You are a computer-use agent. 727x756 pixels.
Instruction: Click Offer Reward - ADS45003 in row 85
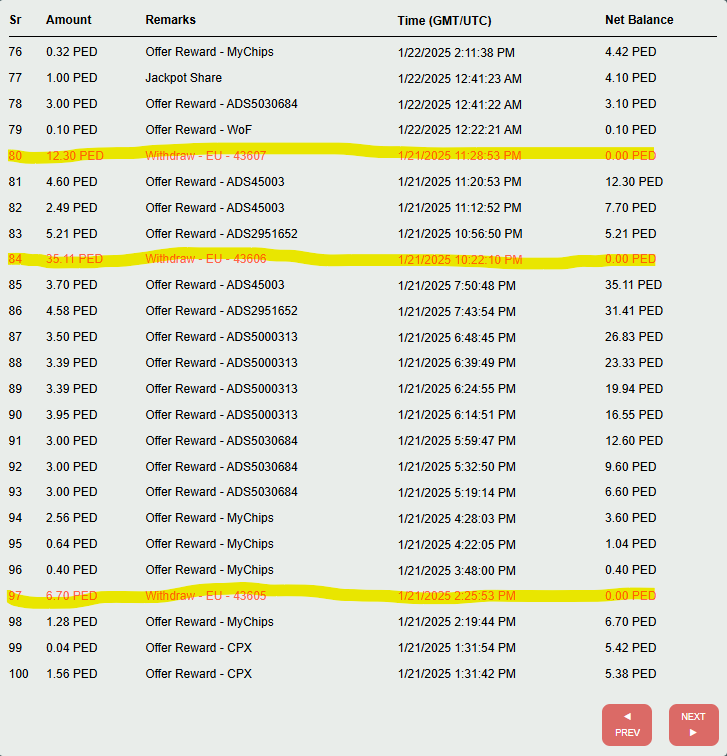point(215,285)
